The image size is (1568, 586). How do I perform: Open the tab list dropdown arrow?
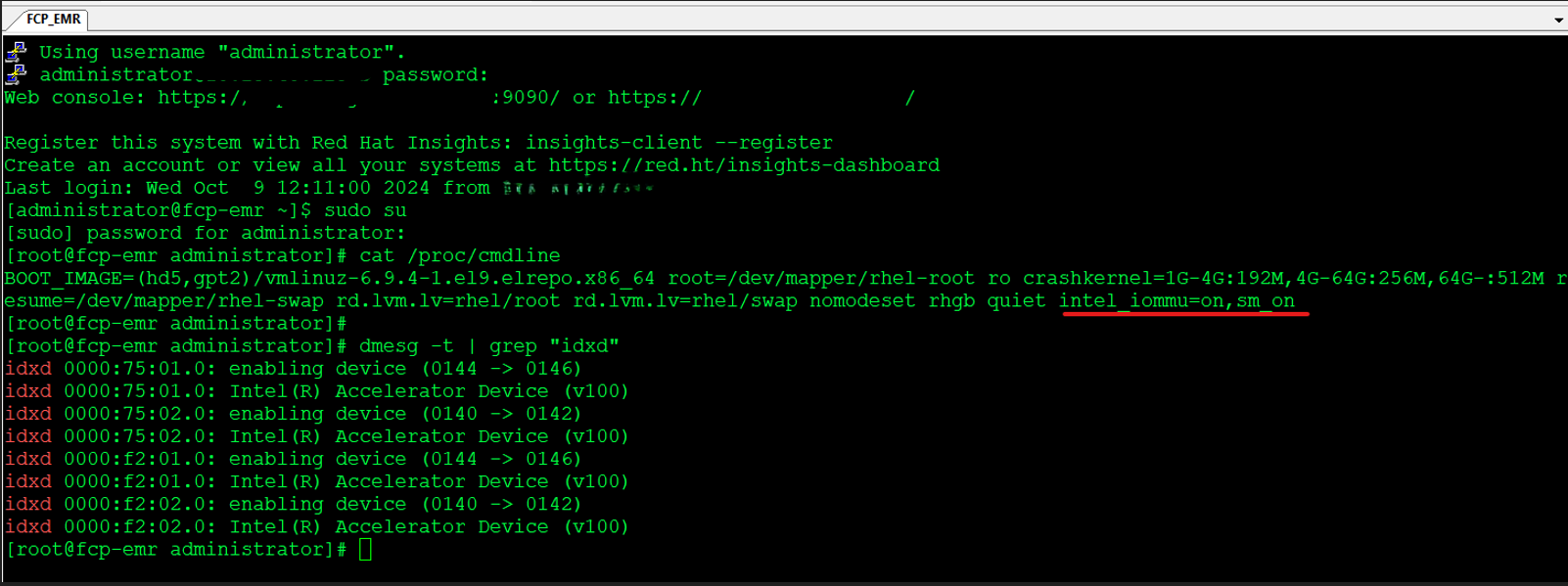[1558, 20]
